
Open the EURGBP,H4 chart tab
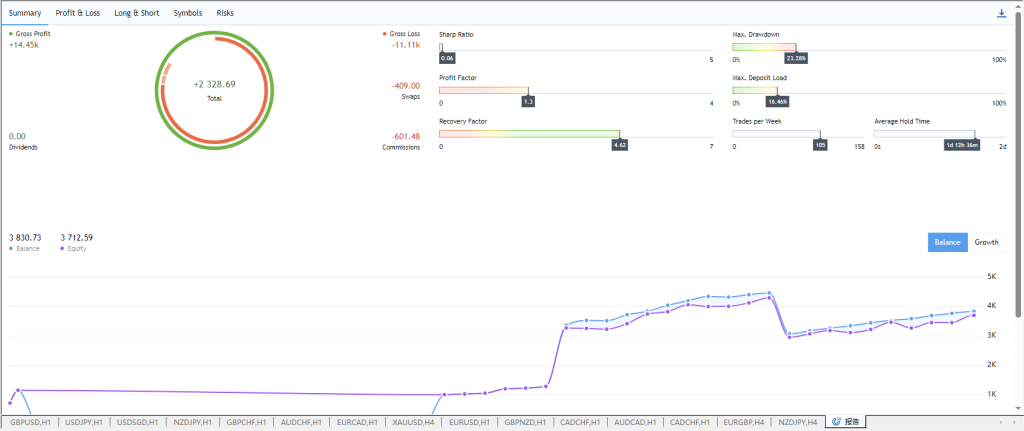tap(744, 423)
